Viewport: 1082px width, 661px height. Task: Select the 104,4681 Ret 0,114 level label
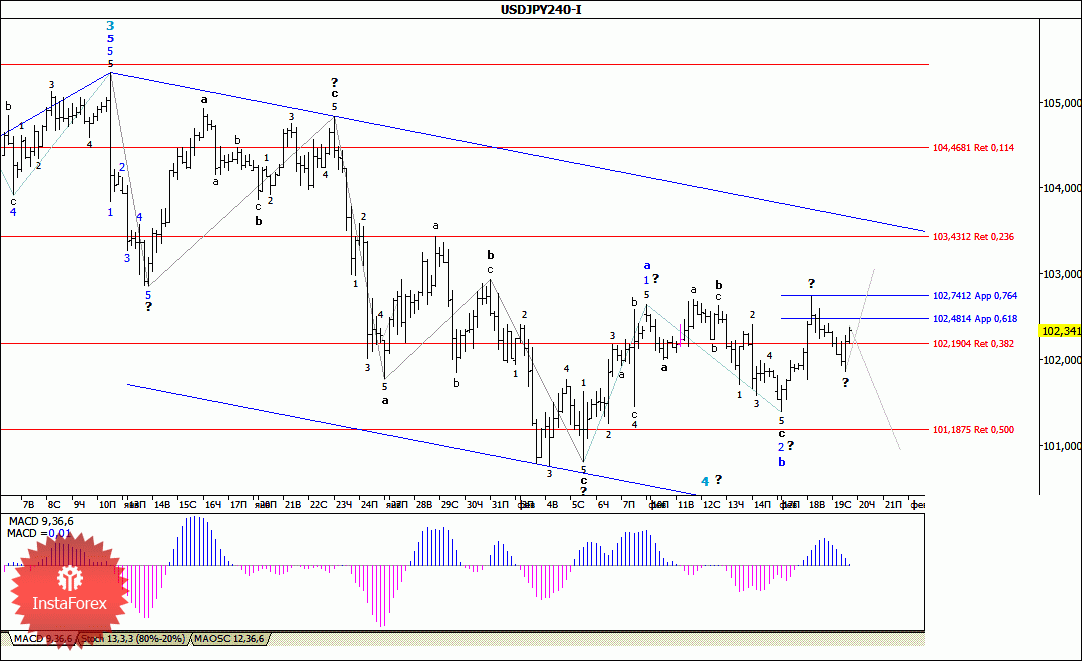(974, 148)
